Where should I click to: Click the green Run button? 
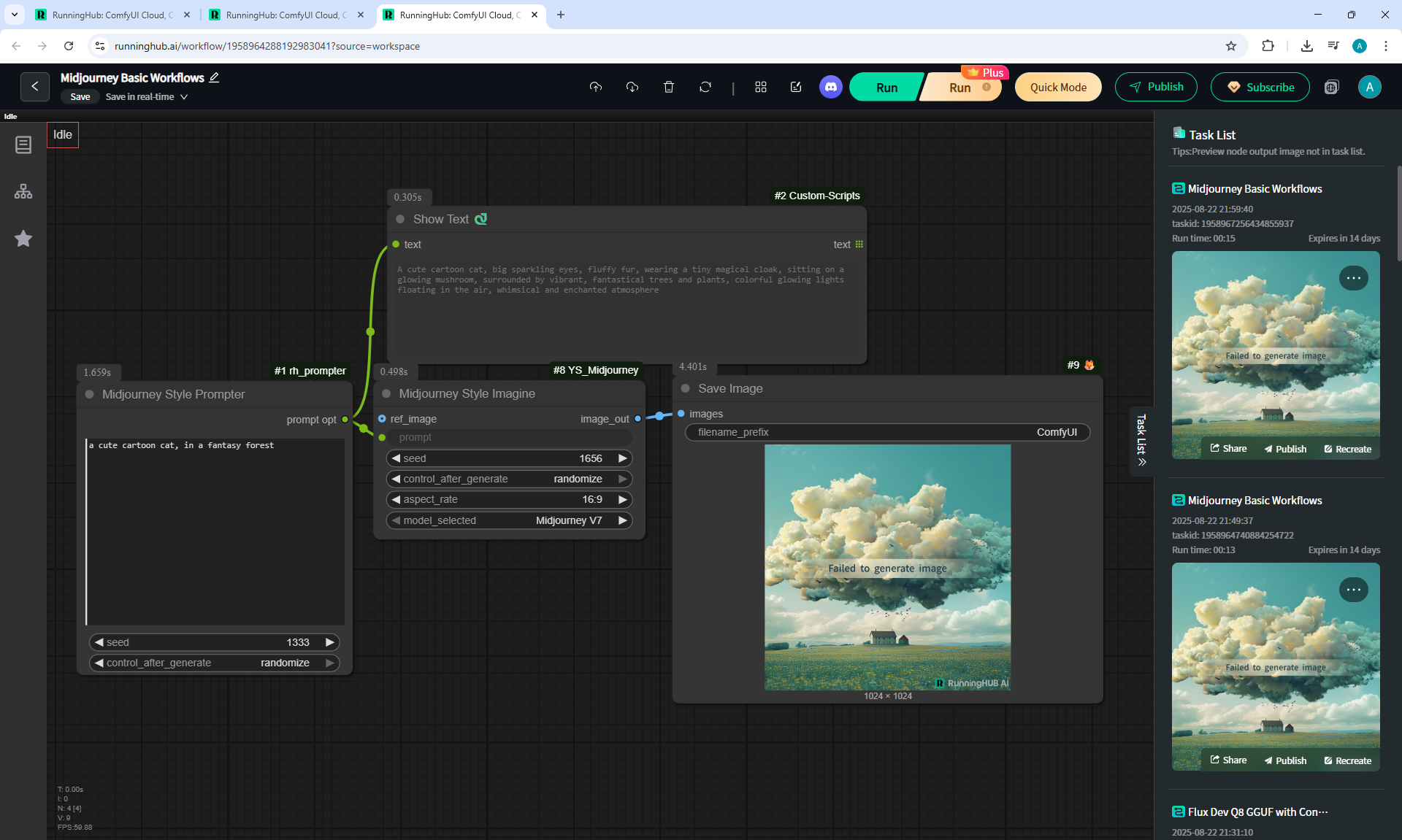(886, 87)
